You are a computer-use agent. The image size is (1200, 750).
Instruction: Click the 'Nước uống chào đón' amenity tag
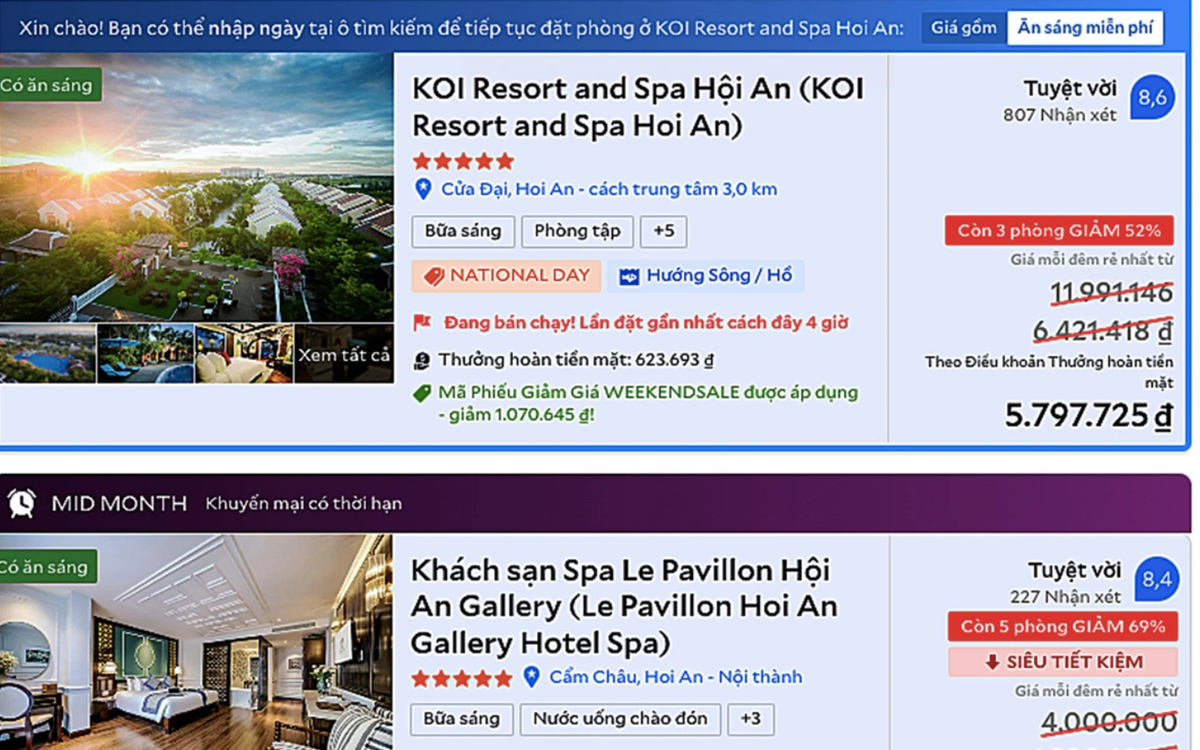620,718
